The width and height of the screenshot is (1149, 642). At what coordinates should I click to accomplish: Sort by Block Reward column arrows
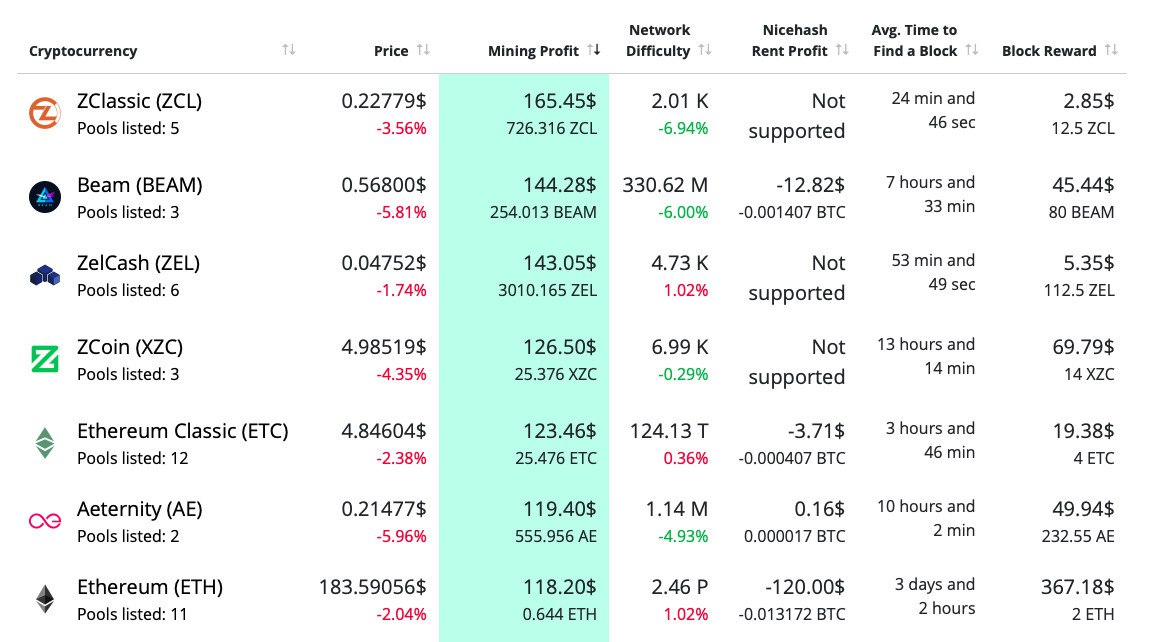click(1110, 50)
